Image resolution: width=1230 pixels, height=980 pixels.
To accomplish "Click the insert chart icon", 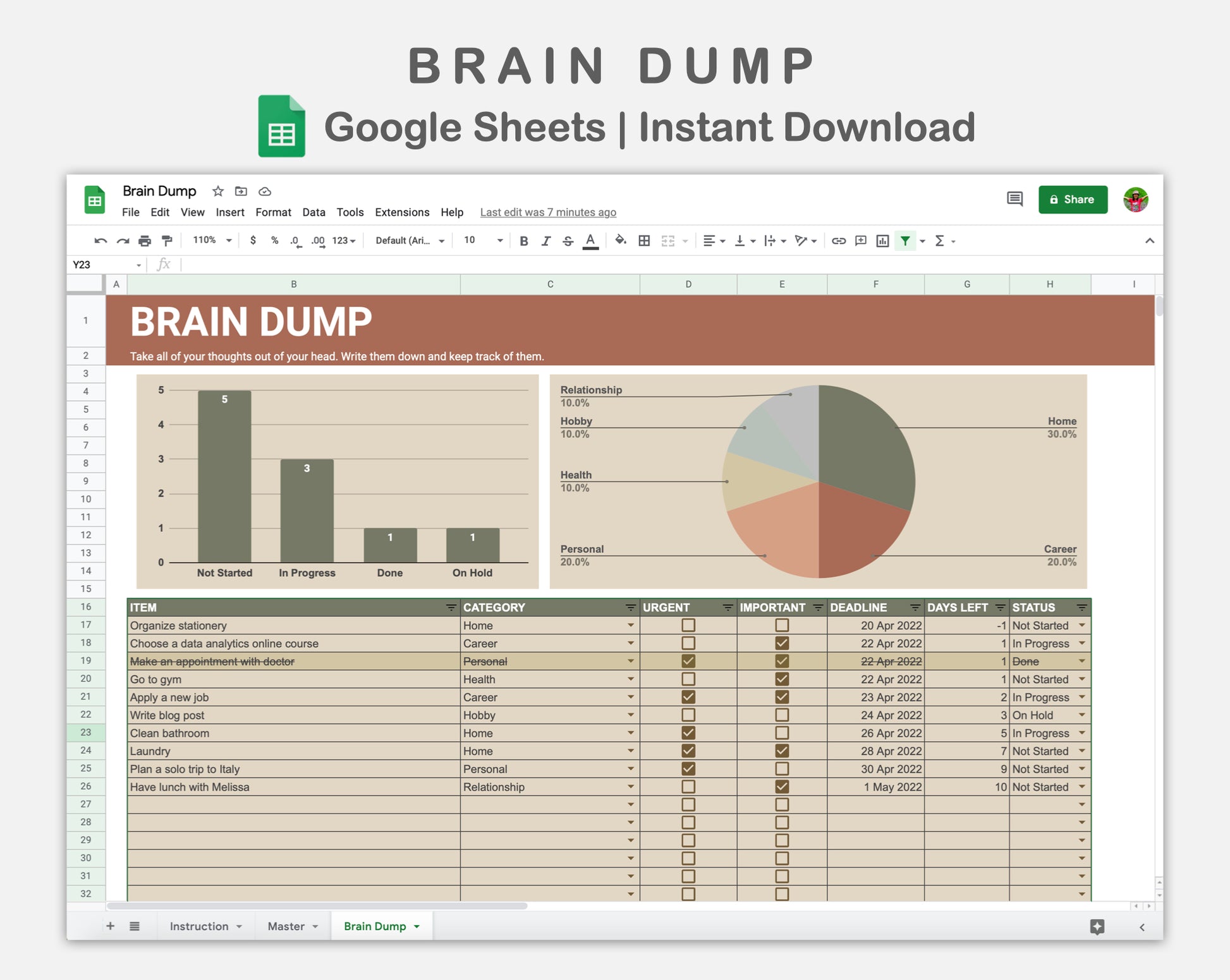I will tap(882, 241).
